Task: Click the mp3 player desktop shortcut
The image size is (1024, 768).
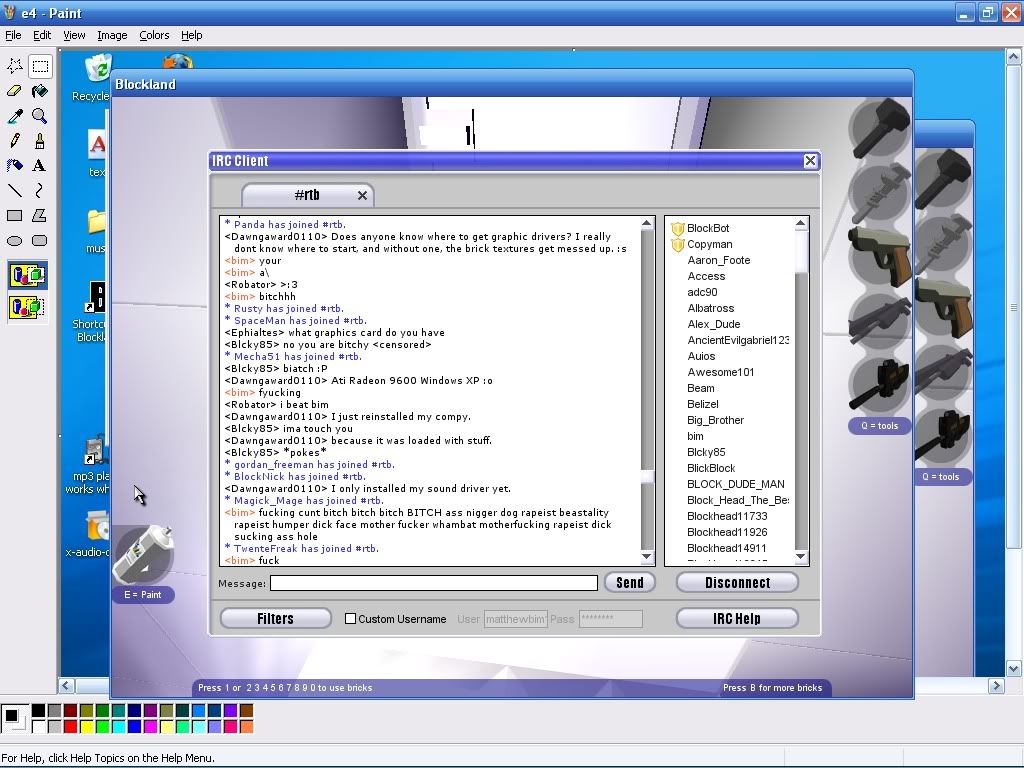Action: click(x=88, y=465)
